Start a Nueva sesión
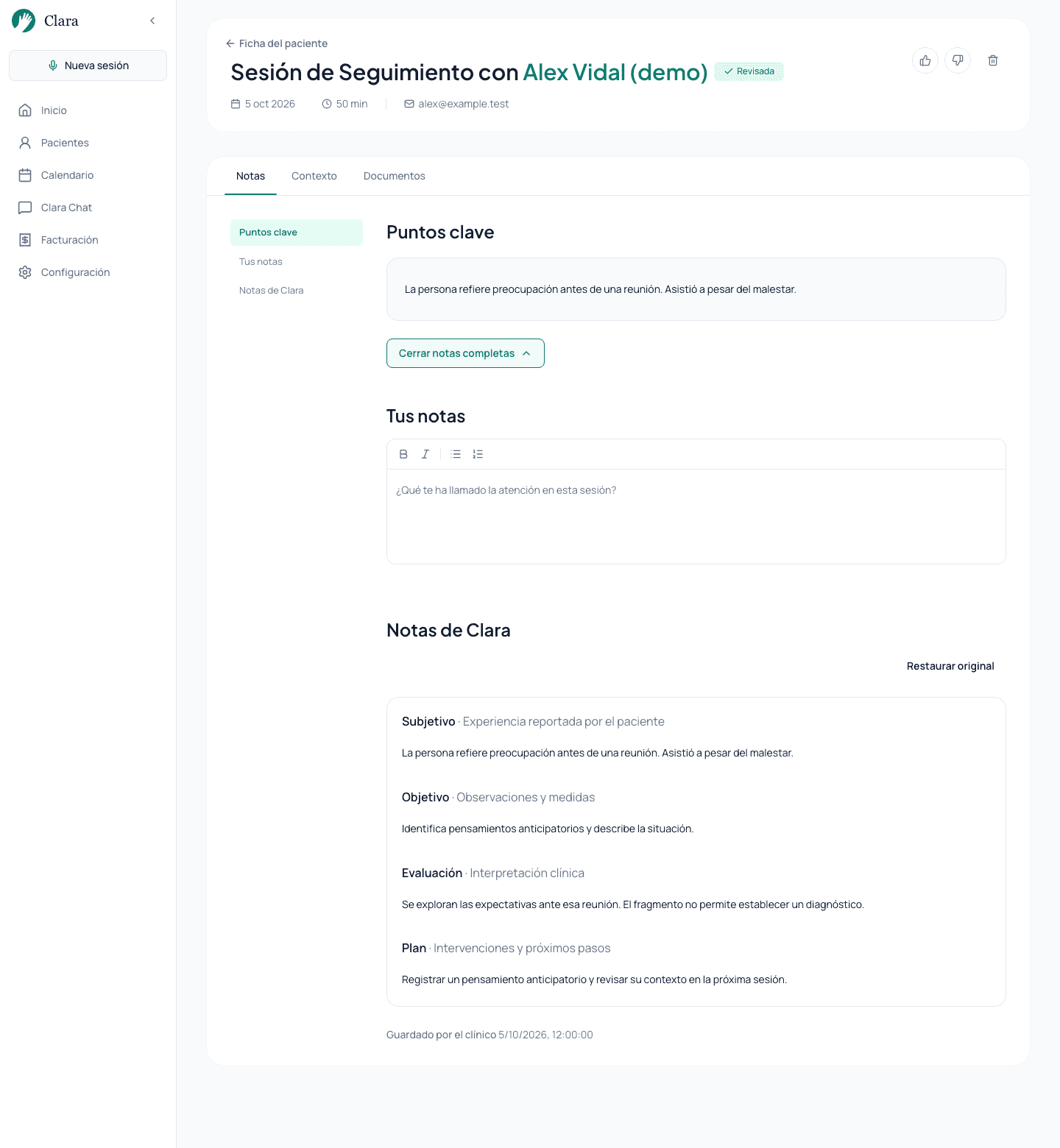Image resolution: width=1060 pixels, height=1148 pixels. click(88, 65)
